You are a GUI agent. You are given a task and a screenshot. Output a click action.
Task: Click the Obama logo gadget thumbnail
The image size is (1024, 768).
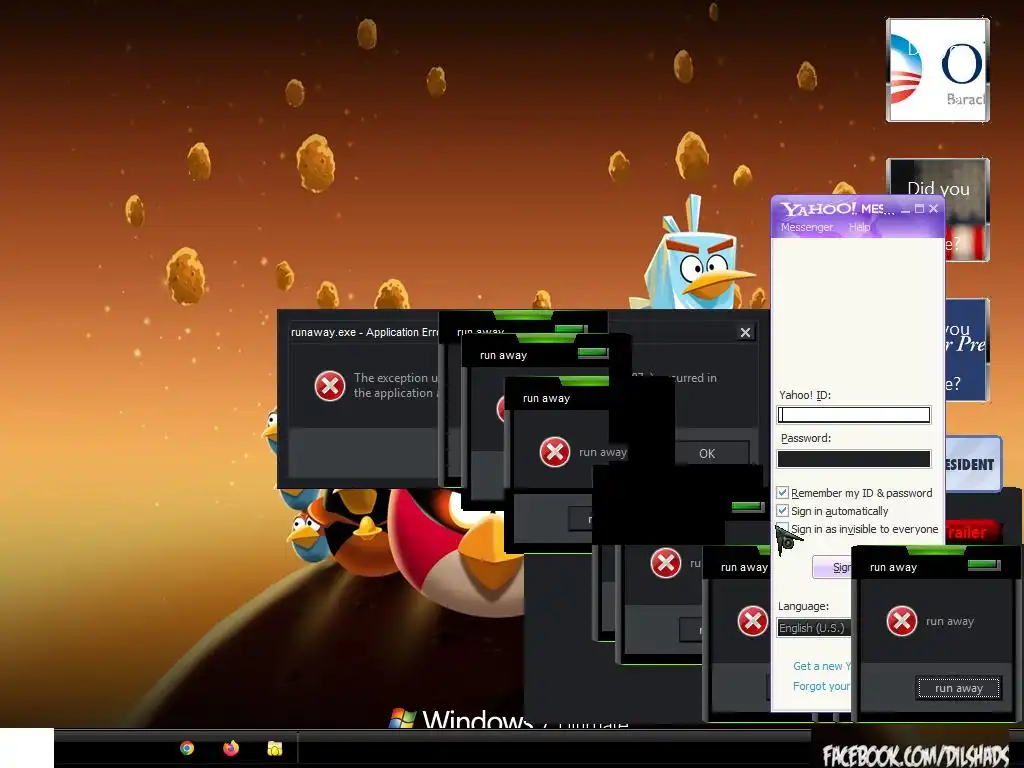(937, 70)
